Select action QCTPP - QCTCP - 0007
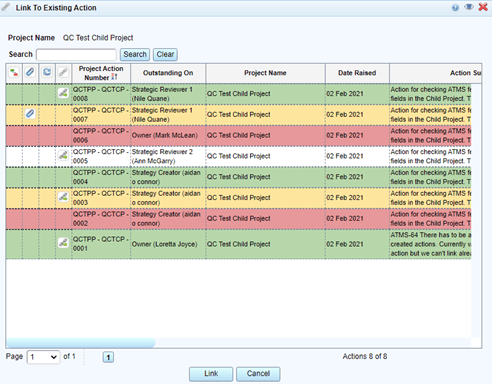Screen dimensions: 492x384 (x=101, y=115)
